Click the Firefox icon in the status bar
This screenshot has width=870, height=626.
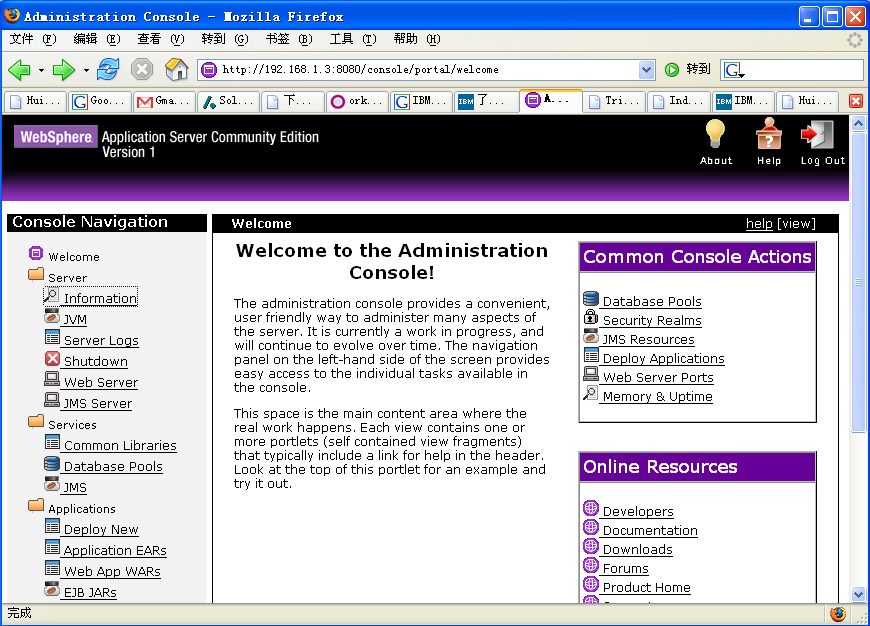pyautogui.click(x=837, y=614)
